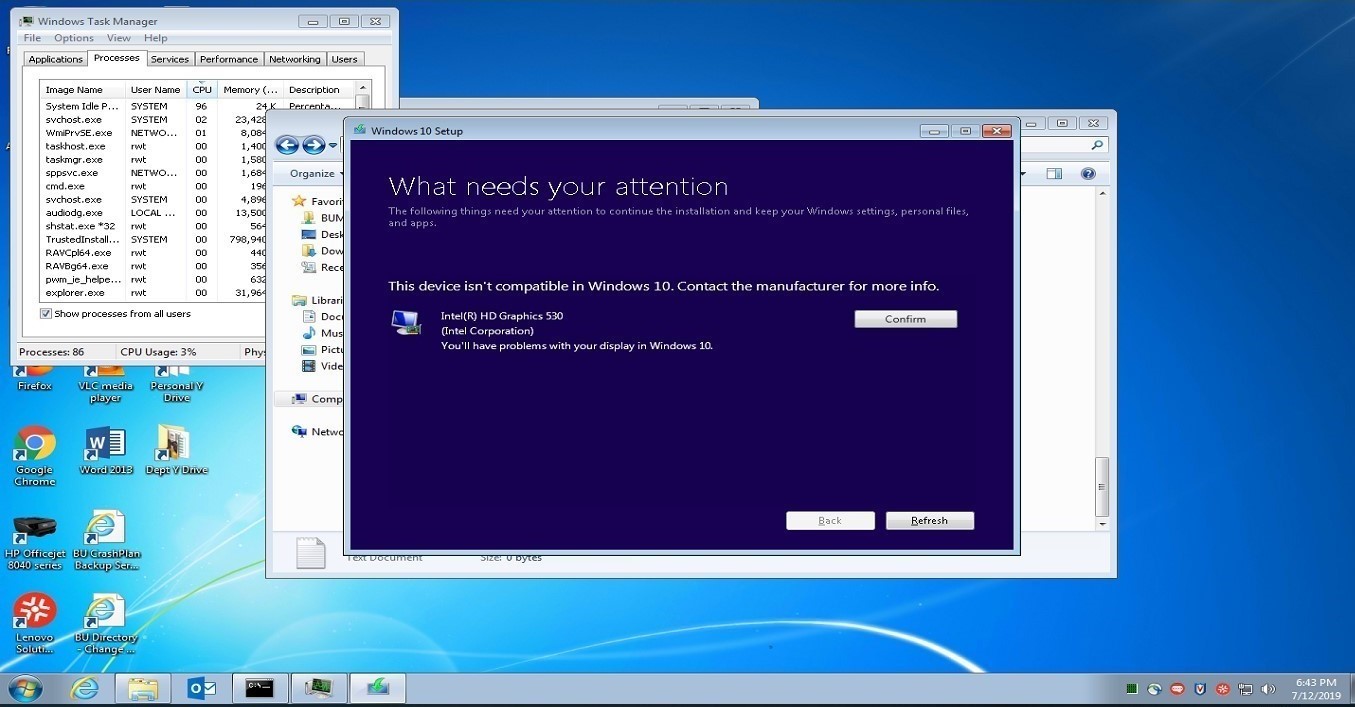Open the recent pages dropdown in Explorer

(333, 146)
